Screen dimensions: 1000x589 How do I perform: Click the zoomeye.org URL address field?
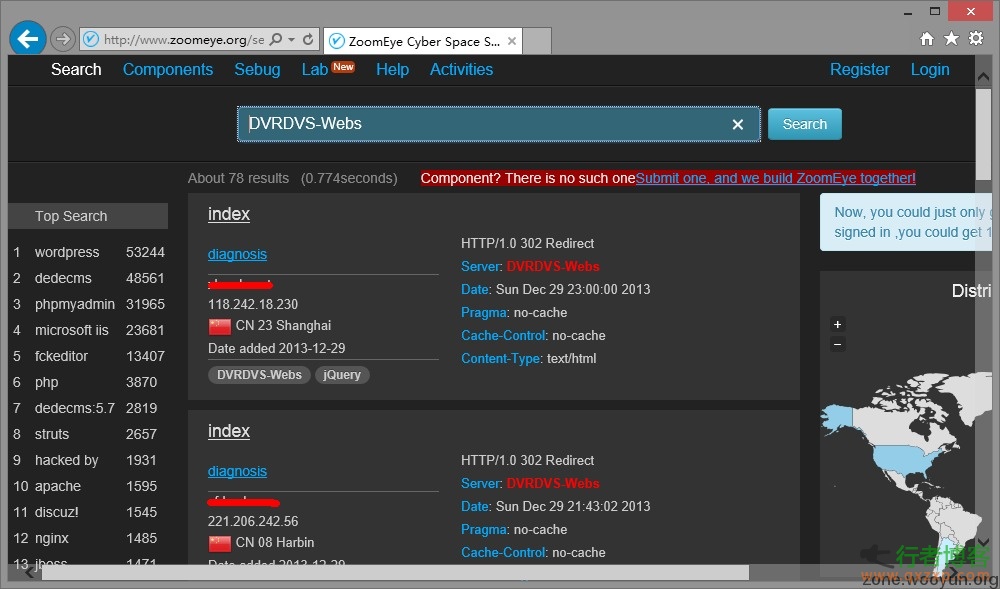[x=184, y=40]
